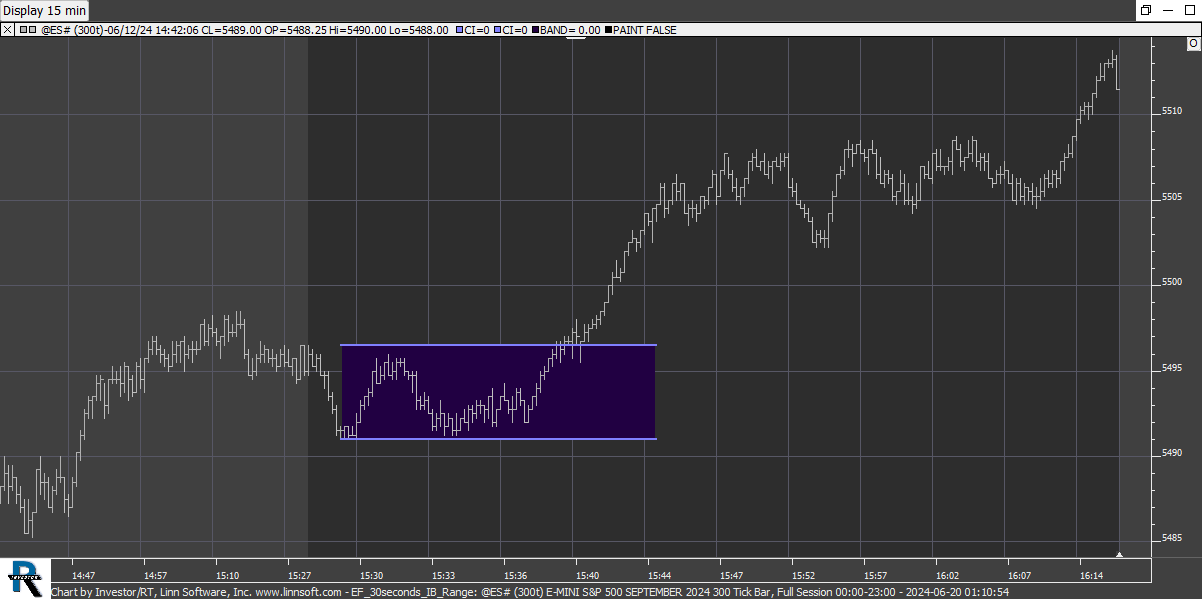This screenshot has width=1202, height=599.
Task: Click the first square icon beside @ES# label
Action: point(22,30)
